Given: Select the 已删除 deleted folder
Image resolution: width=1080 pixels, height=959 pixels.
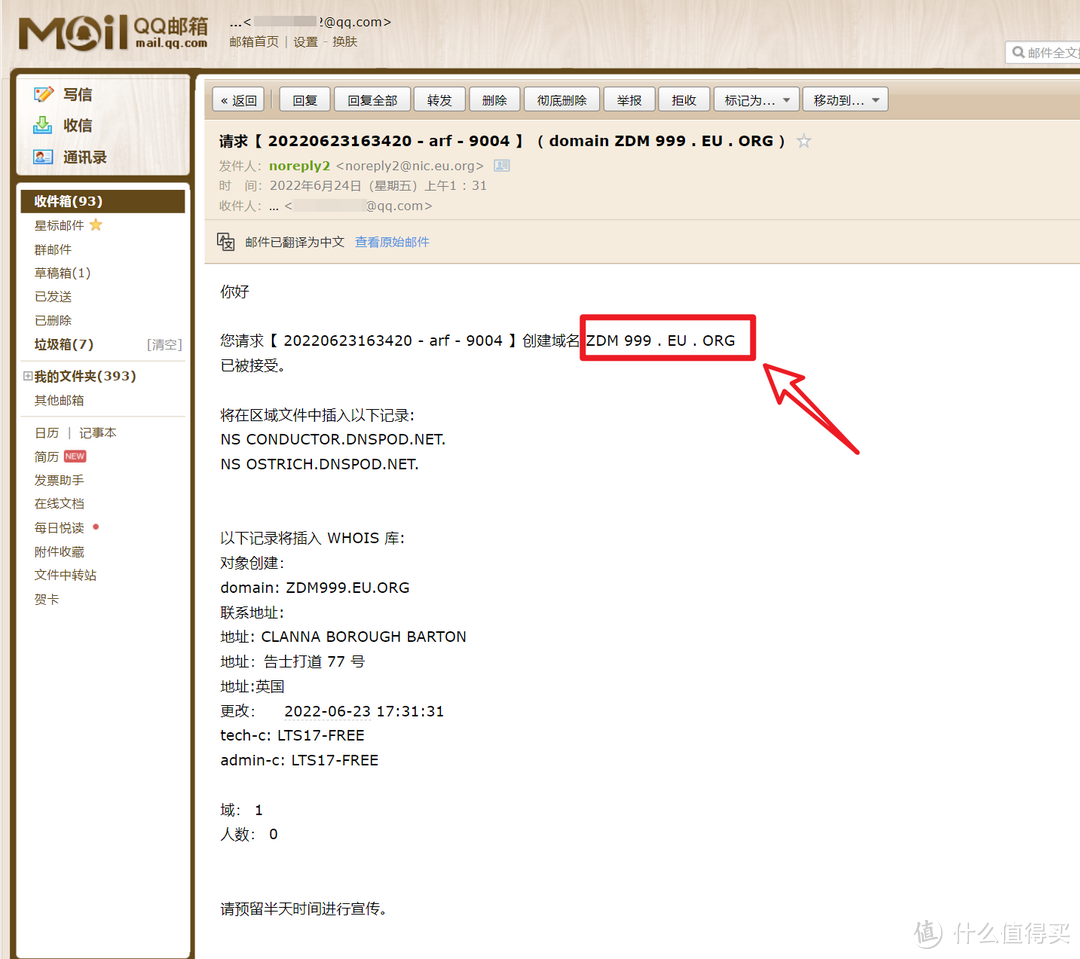Looking at the screenshot, I should (x=53, y=320).
